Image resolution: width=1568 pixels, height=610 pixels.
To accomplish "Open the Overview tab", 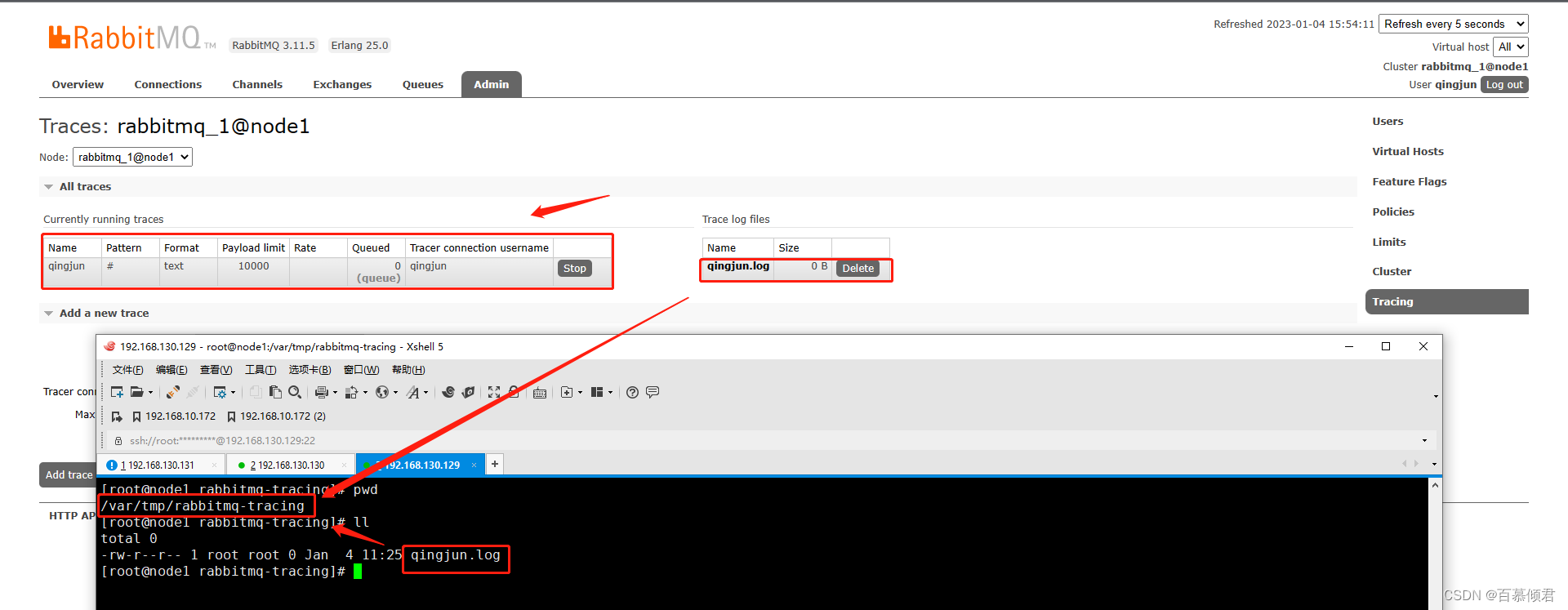I will (x=78, y=84).
